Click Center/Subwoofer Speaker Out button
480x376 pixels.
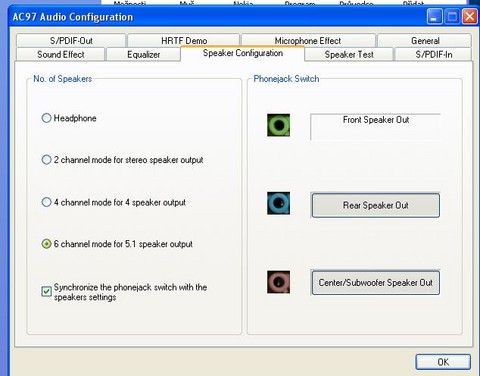pos(376,283)
